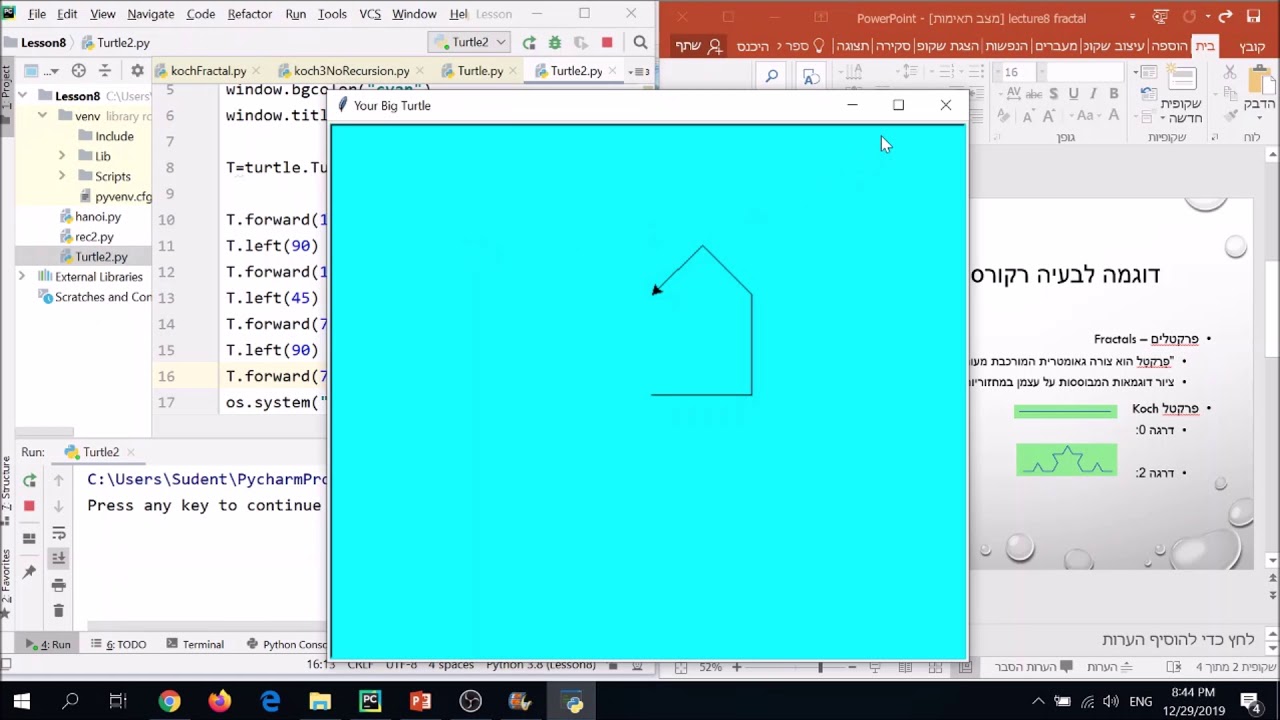Insert a new slide in PowerPoint
This screenshot has width=1280, height=720.
coord(1181,92)
